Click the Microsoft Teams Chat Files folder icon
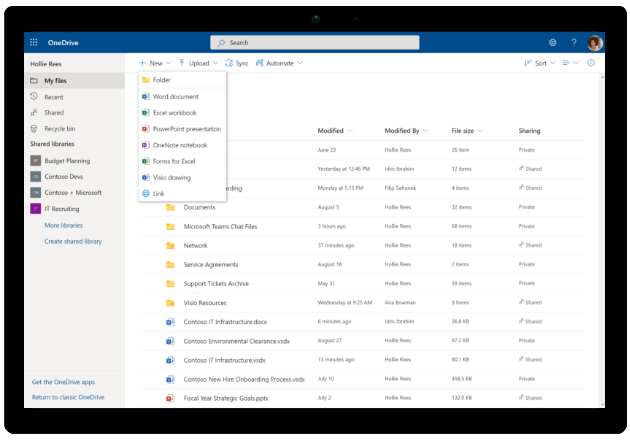630x440 pixels. pos(170,226)
